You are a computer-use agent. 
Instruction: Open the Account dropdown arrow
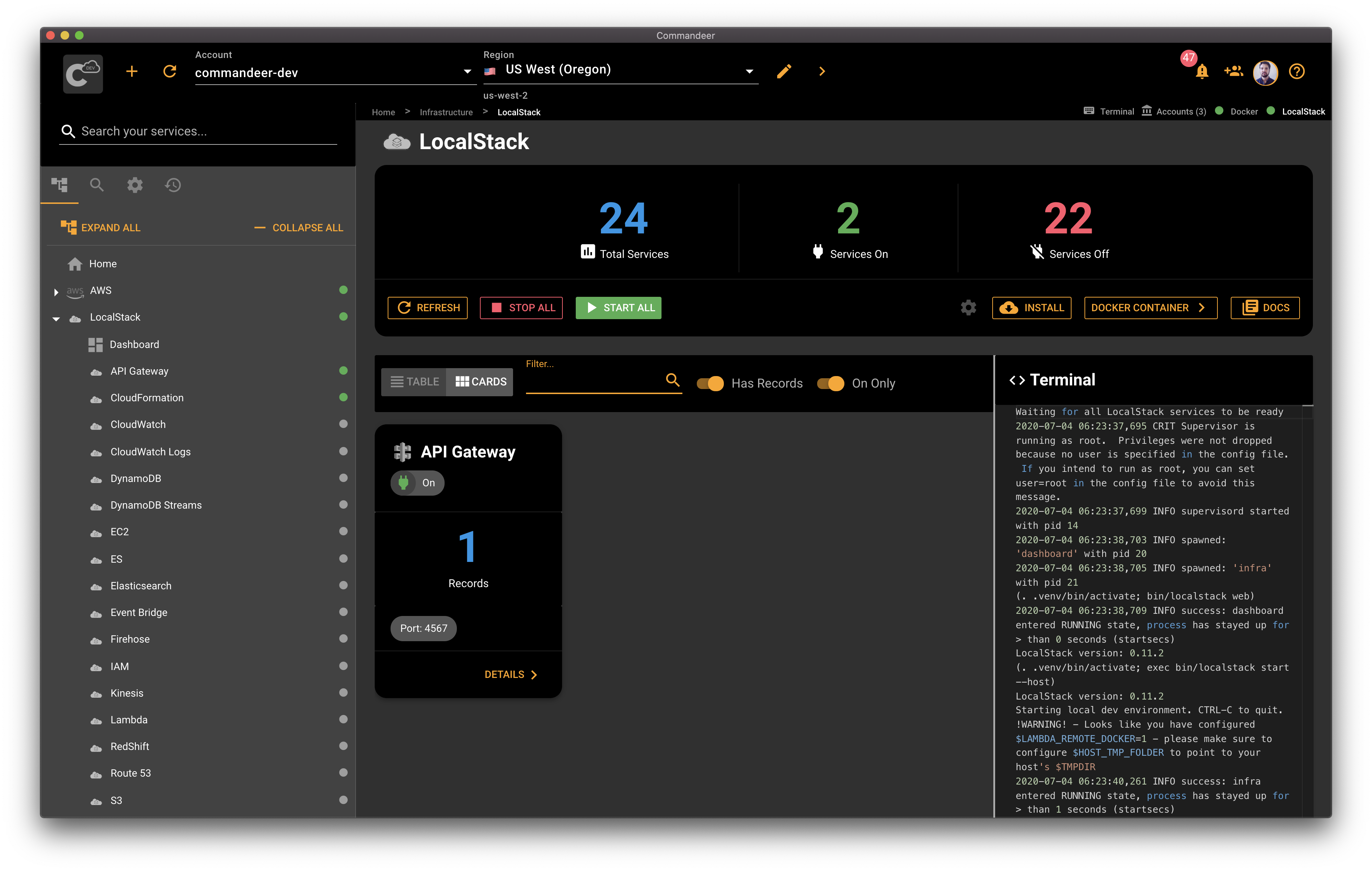[467, 72]
